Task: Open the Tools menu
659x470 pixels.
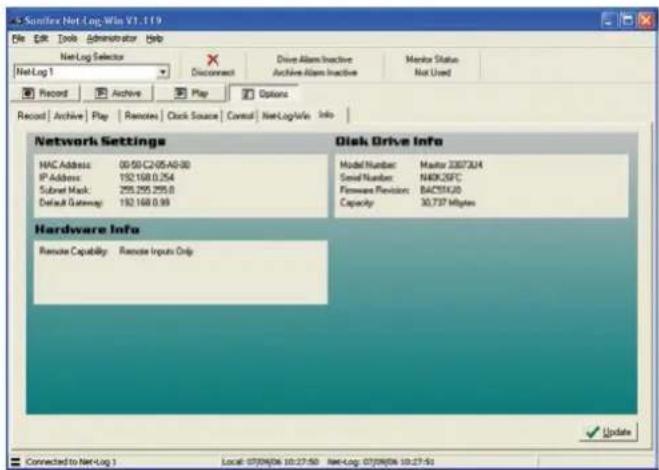Action: click(x=67, y=39)
